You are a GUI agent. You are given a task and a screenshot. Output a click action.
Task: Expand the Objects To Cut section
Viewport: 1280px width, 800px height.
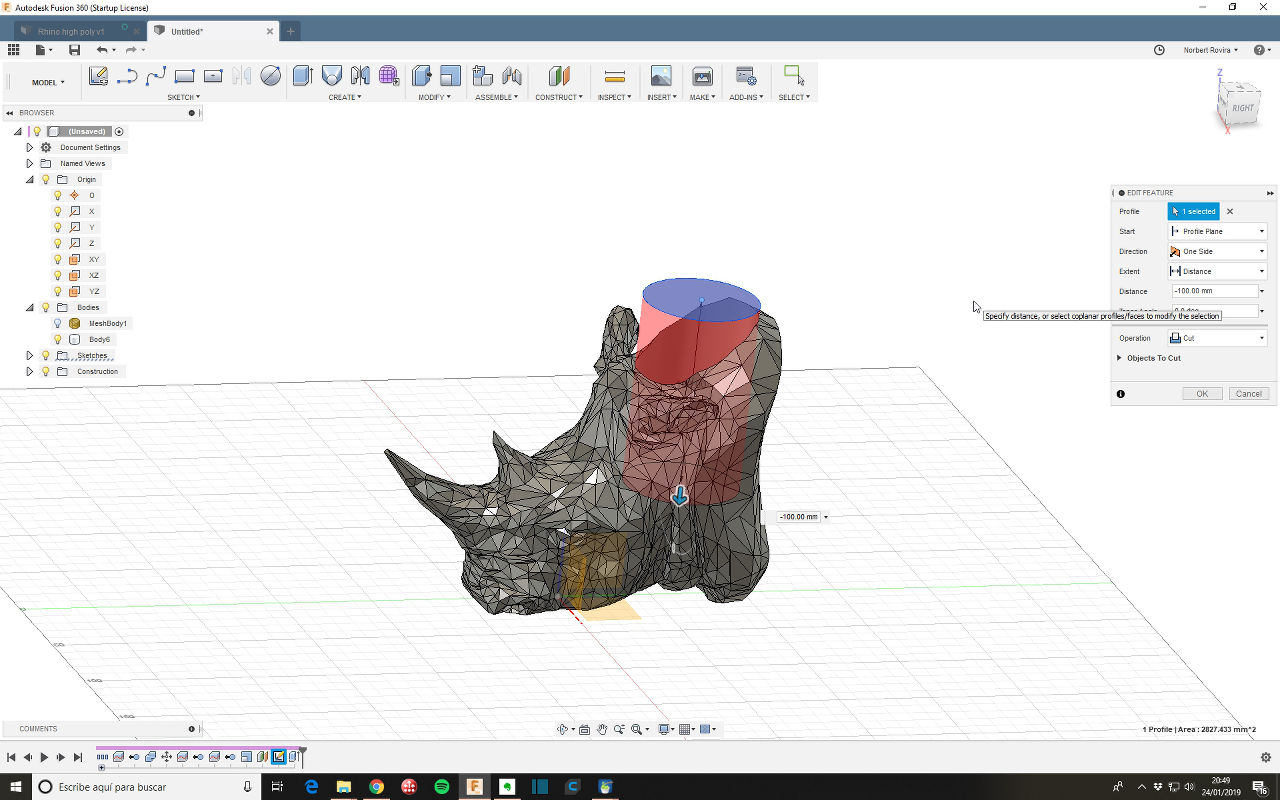1119,358
